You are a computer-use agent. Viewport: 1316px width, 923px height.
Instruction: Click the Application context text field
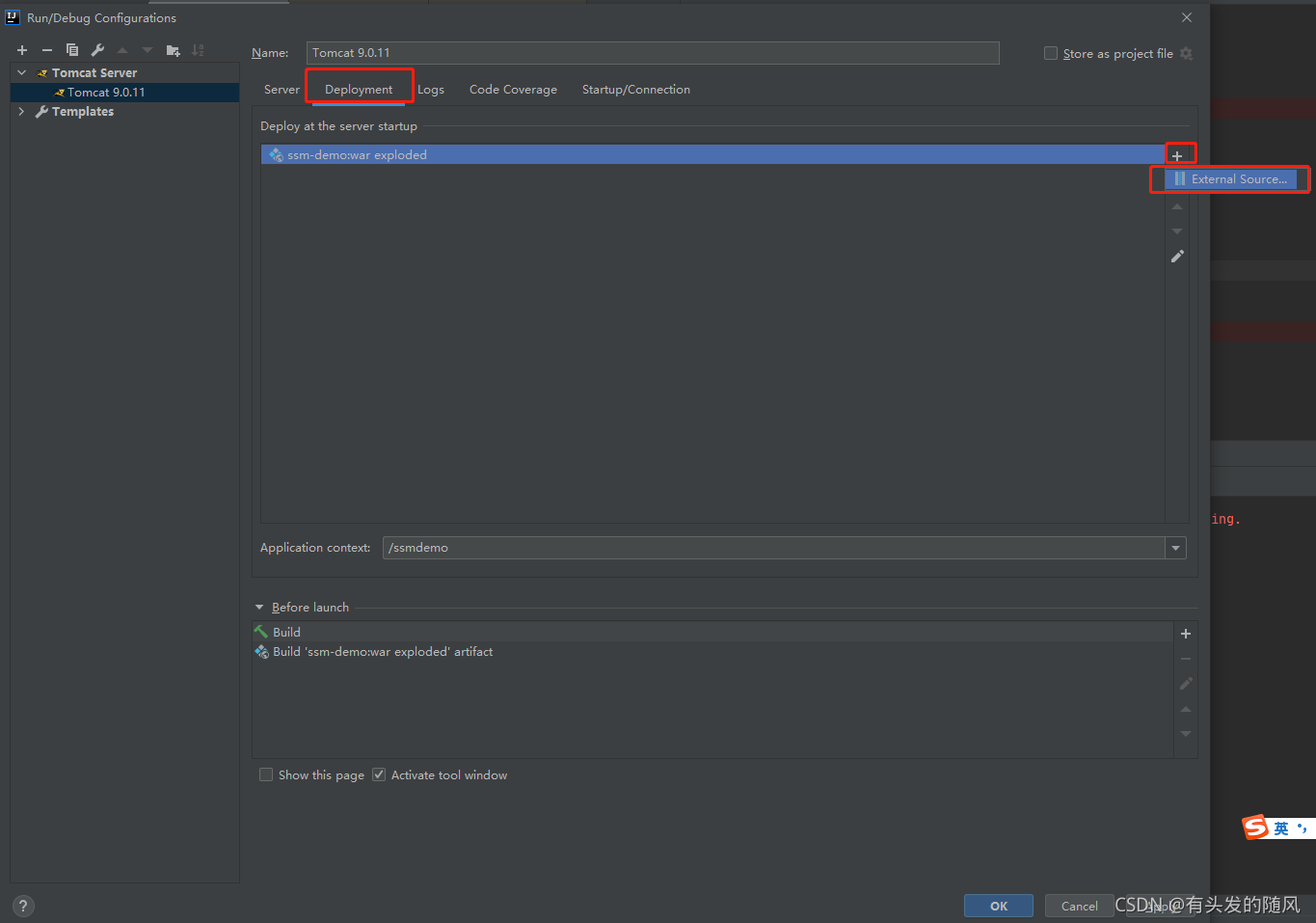774,548
